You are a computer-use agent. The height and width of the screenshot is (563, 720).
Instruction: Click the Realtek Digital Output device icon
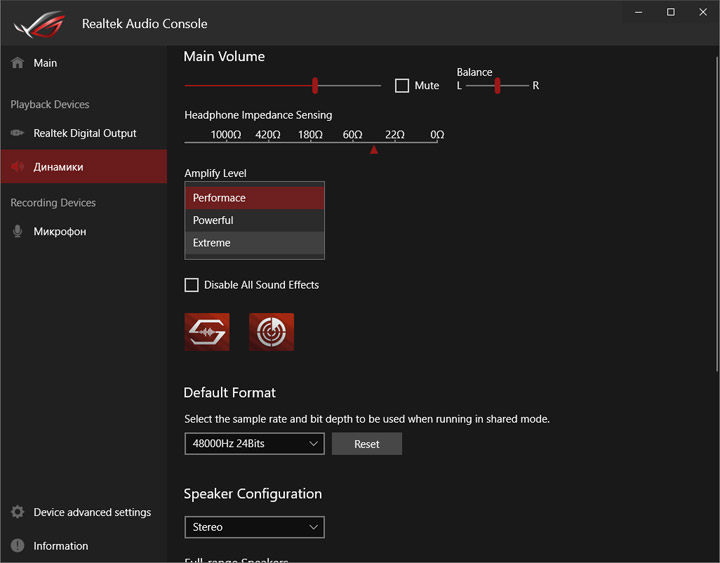pyautogui.click(x=17, y=133)
